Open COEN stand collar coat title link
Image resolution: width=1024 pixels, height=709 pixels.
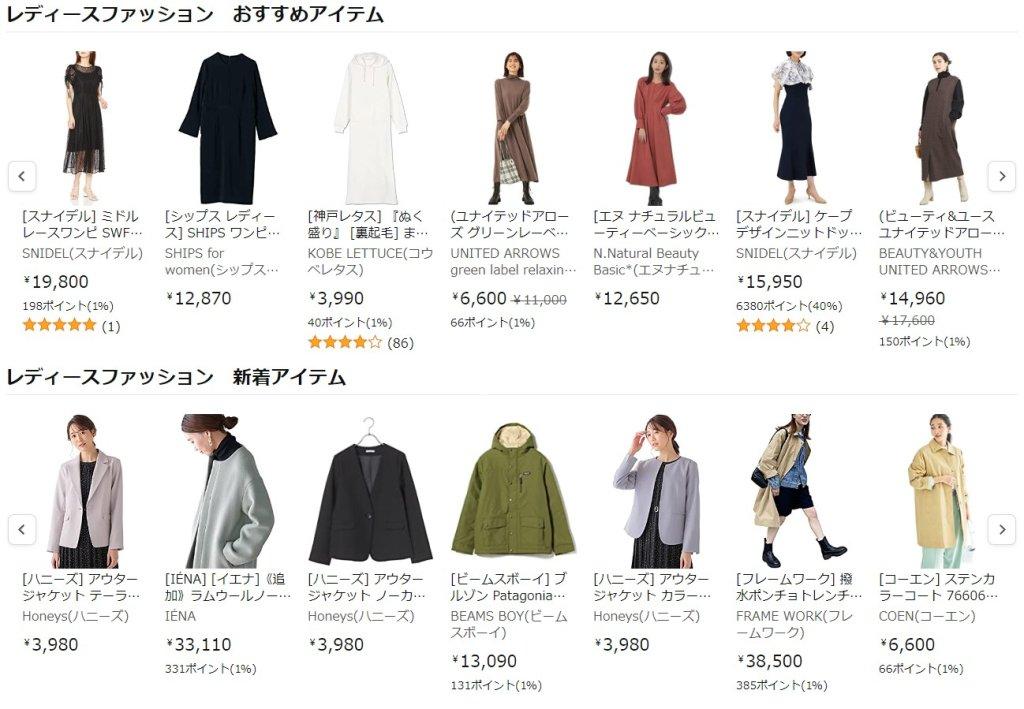[x=938, y=587]
